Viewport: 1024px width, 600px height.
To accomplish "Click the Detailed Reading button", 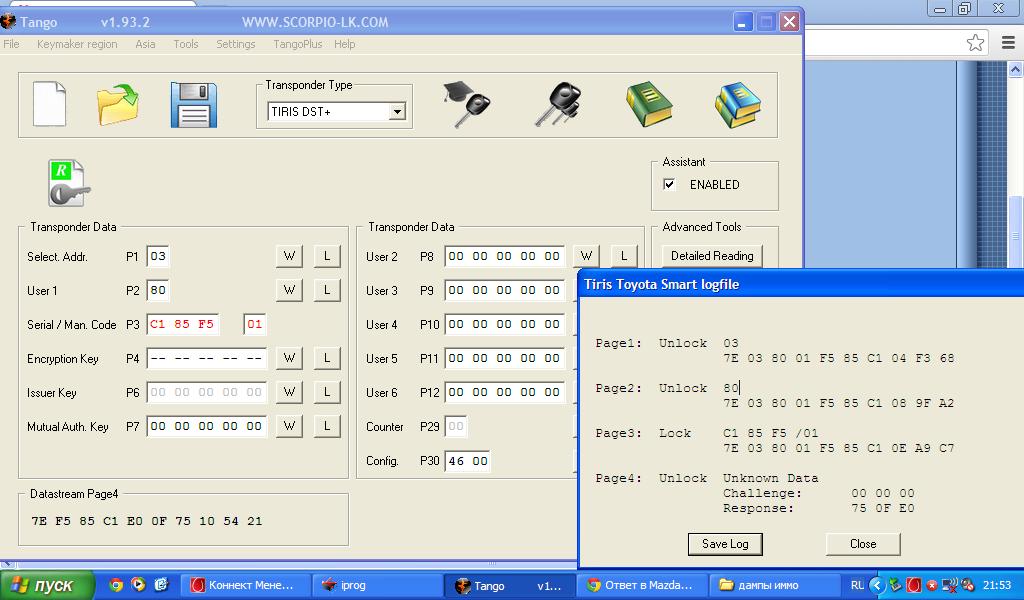I will click(x=712, y=256).
